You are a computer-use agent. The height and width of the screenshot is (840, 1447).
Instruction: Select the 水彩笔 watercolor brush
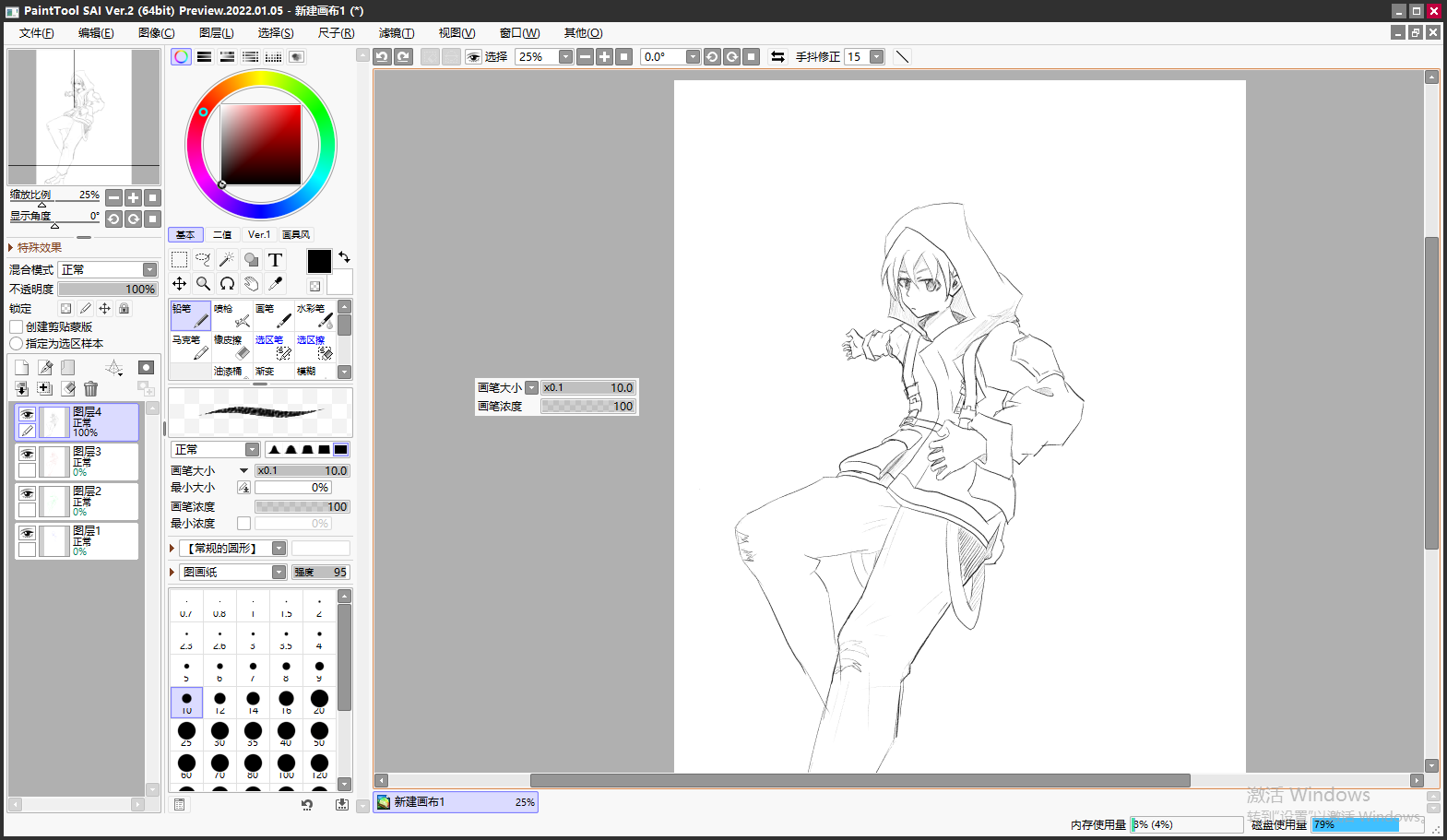click(314, 315)
